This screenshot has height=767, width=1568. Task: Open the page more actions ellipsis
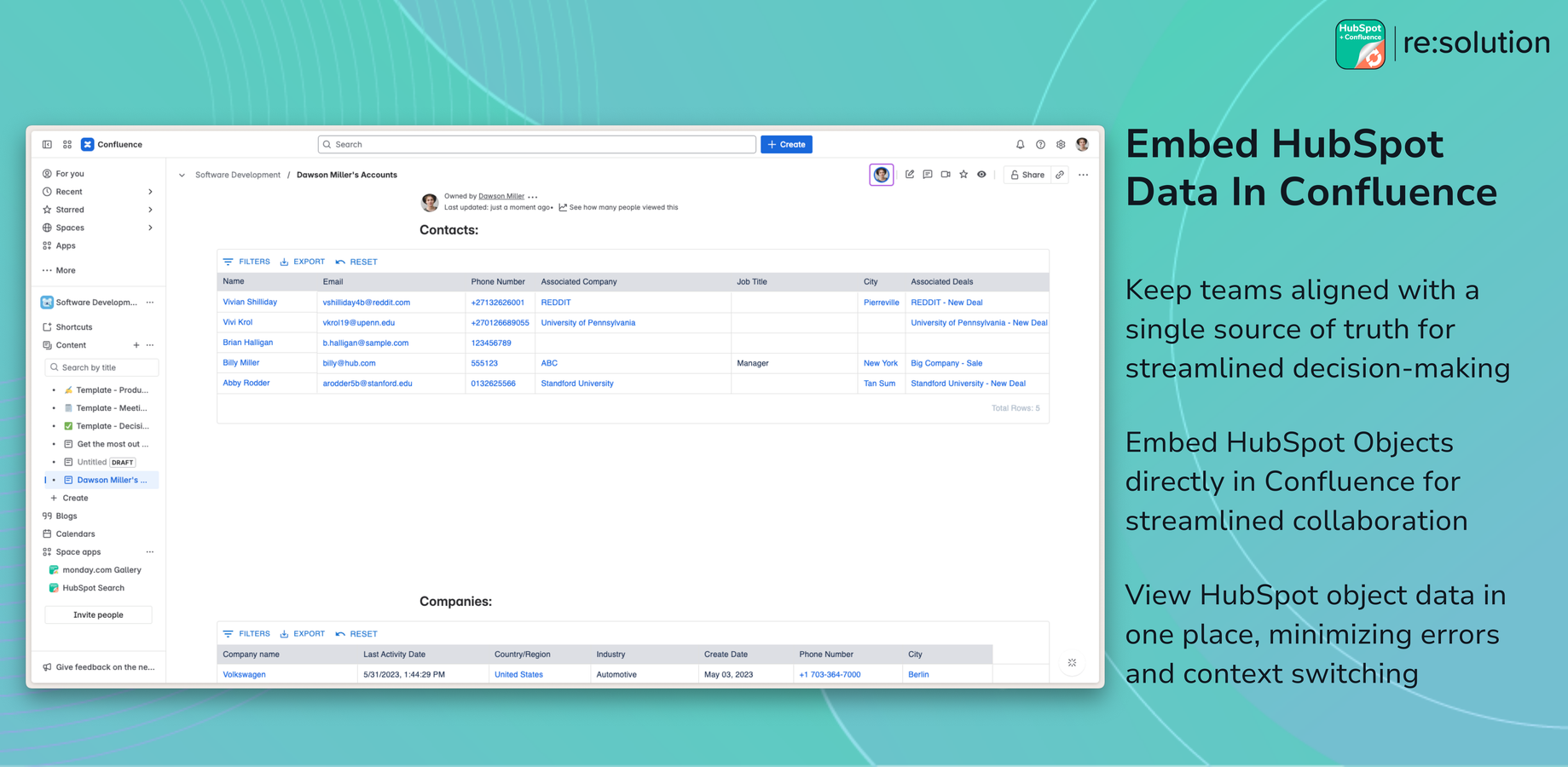tap(1083, 175)
